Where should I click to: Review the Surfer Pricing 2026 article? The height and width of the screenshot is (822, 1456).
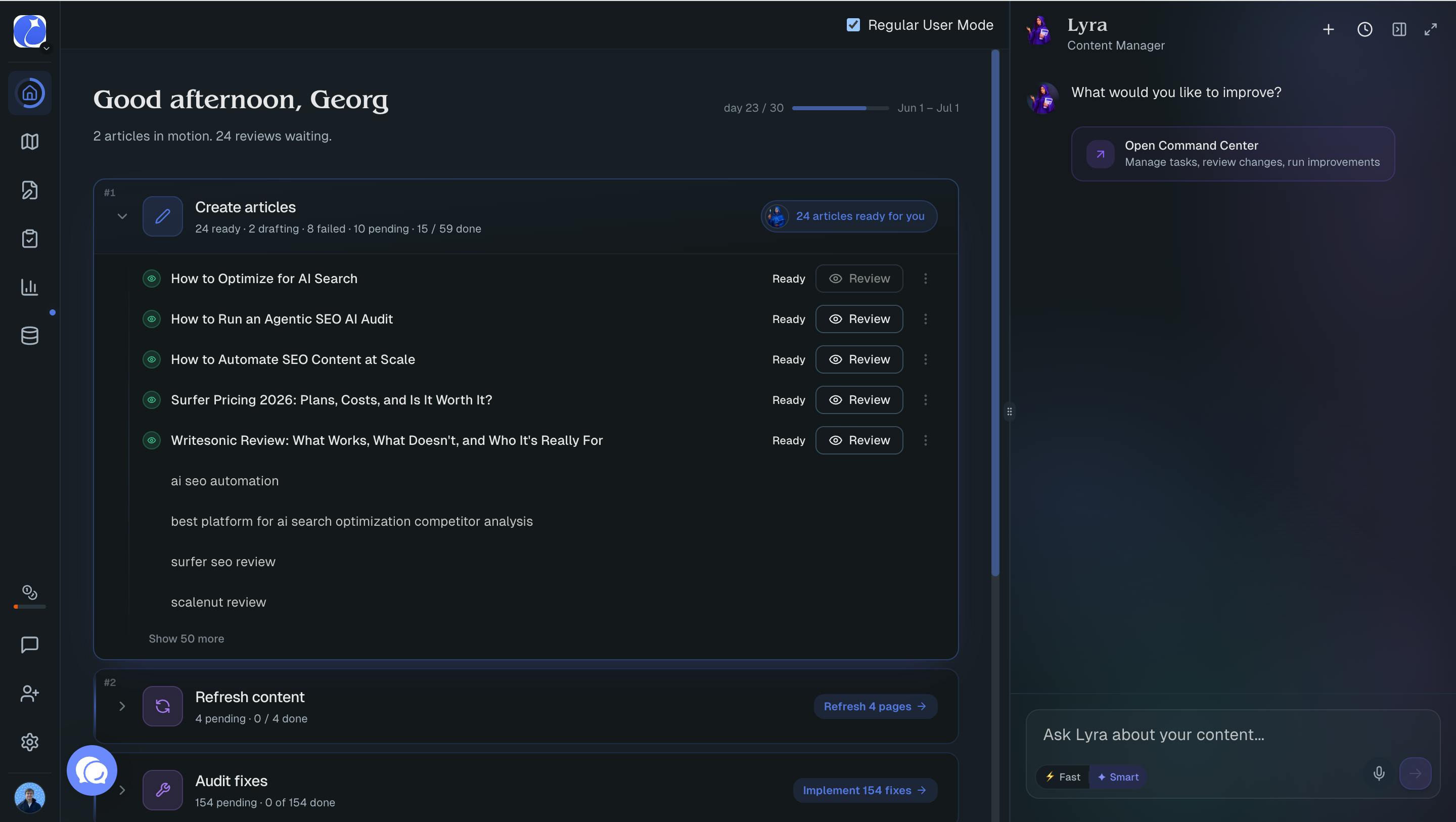pyautogui.click(x=859, y=400)
